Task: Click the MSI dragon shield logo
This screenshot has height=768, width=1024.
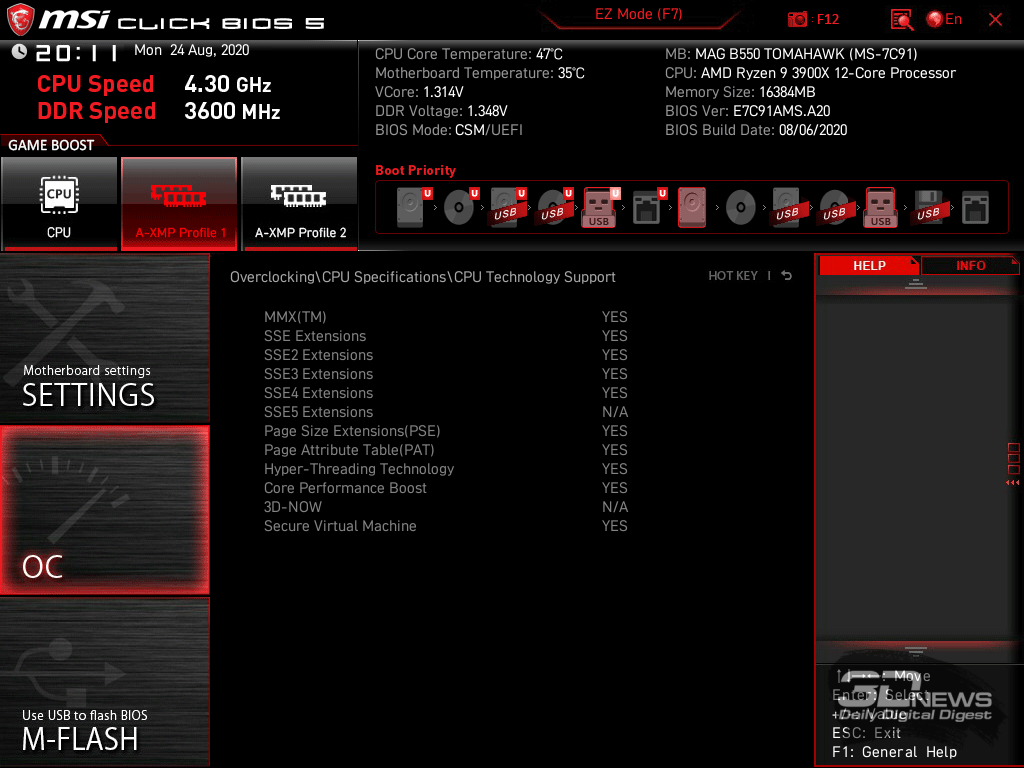Action: (20, 20)
